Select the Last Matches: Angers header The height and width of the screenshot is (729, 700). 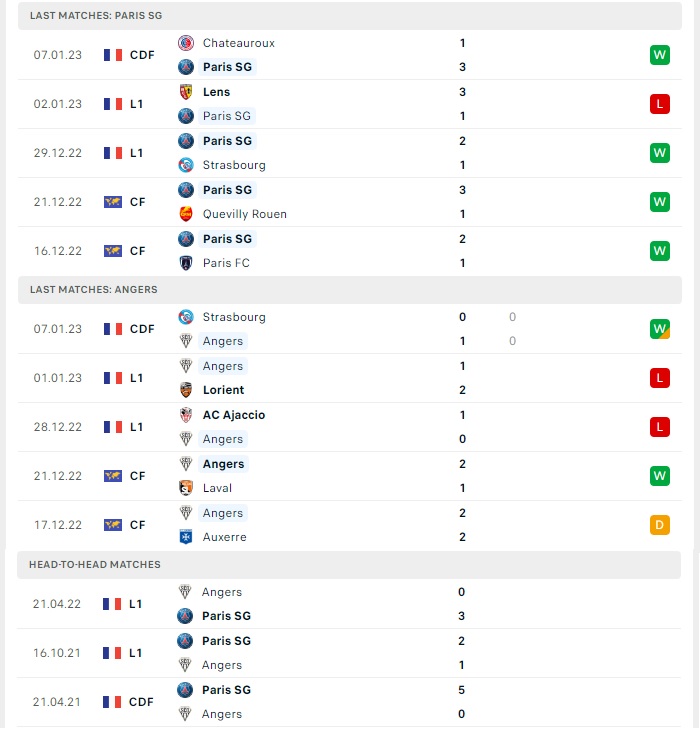[350, 290]
